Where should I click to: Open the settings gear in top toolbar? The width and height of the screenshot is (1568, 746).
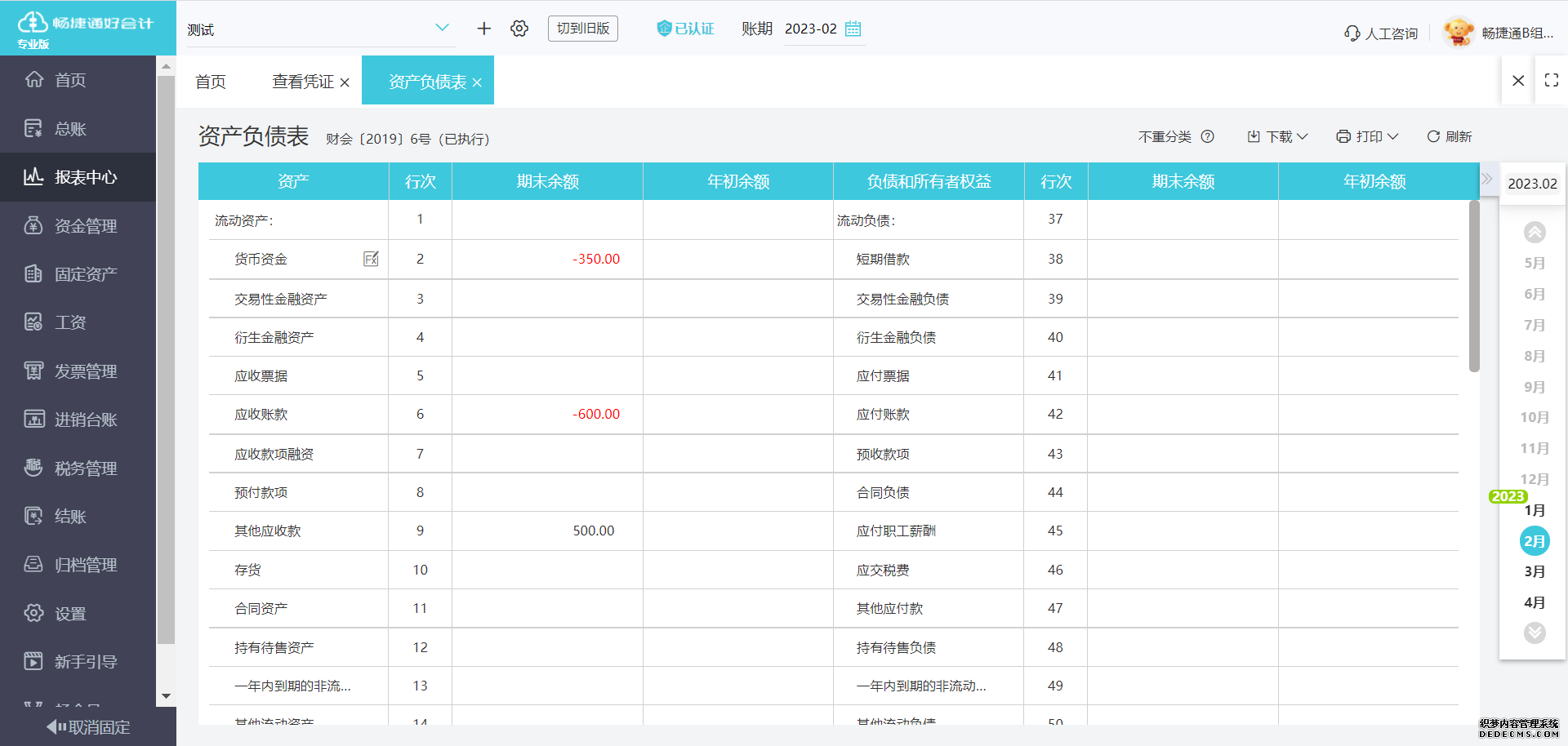[519, 28]
